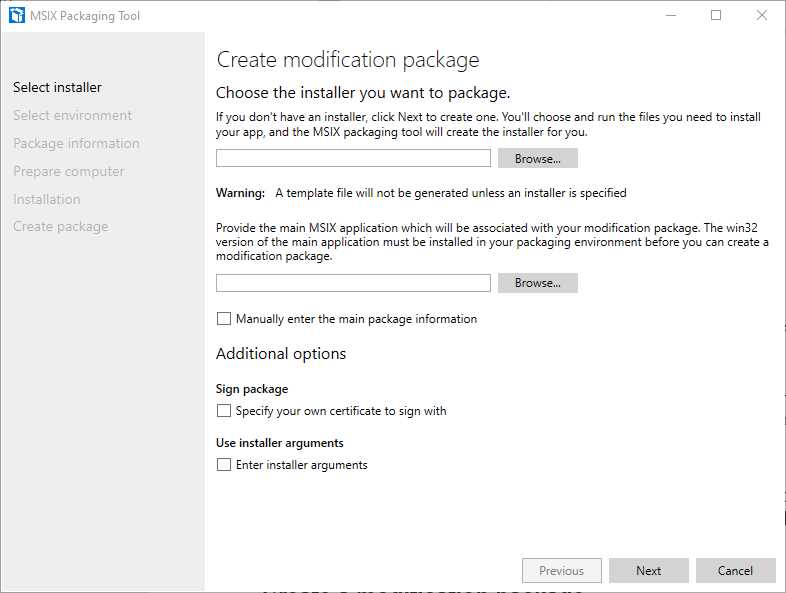Viewport: 786px width, 593px height.
Task: Browse for the main MSIX application
Action: click(x=538, y=283)
